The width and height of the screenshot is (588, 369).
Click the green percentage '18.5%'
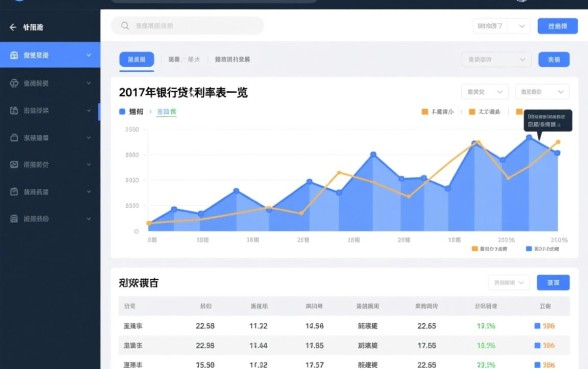click(x=486, y=345)
